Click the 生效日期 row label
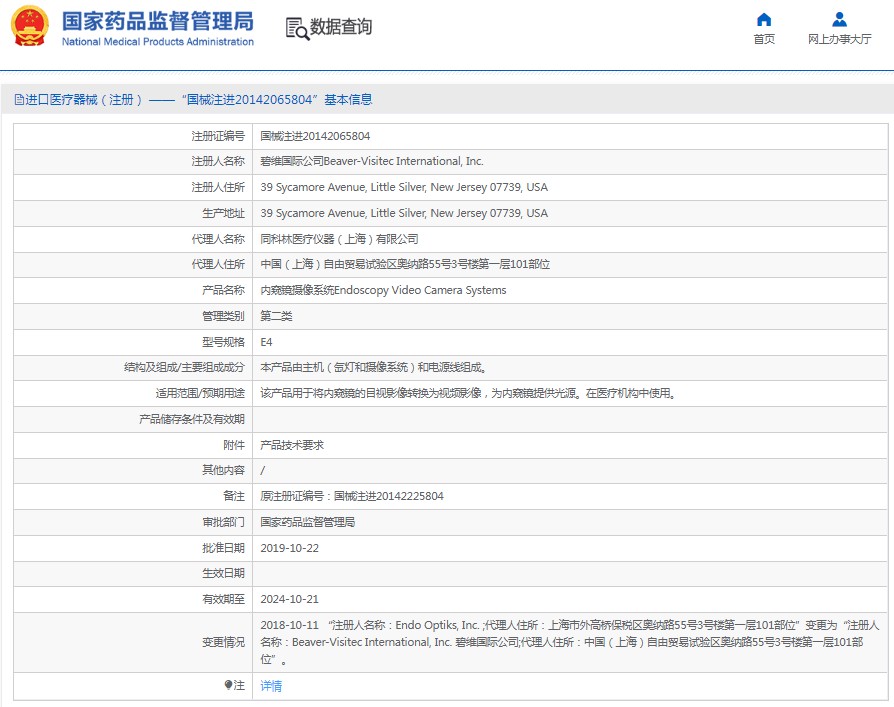 coord(223,574)
